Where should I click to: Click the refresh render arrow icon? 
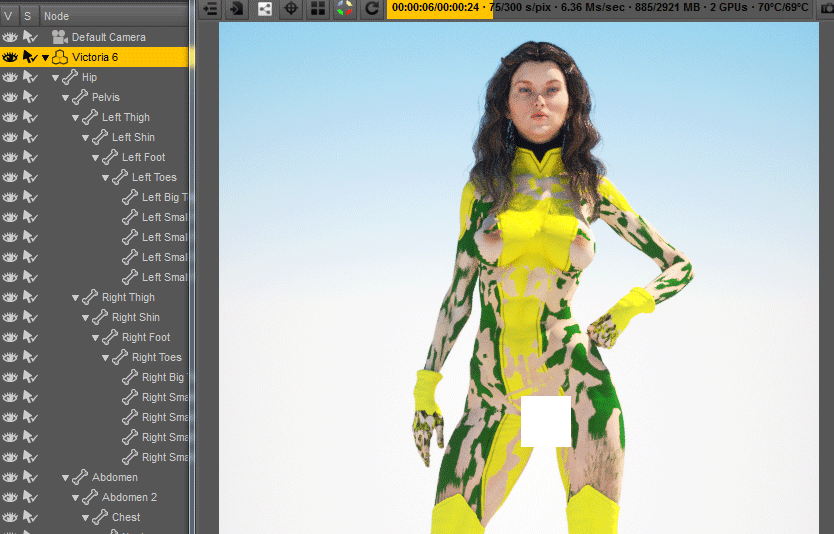[x=372, y=9]
